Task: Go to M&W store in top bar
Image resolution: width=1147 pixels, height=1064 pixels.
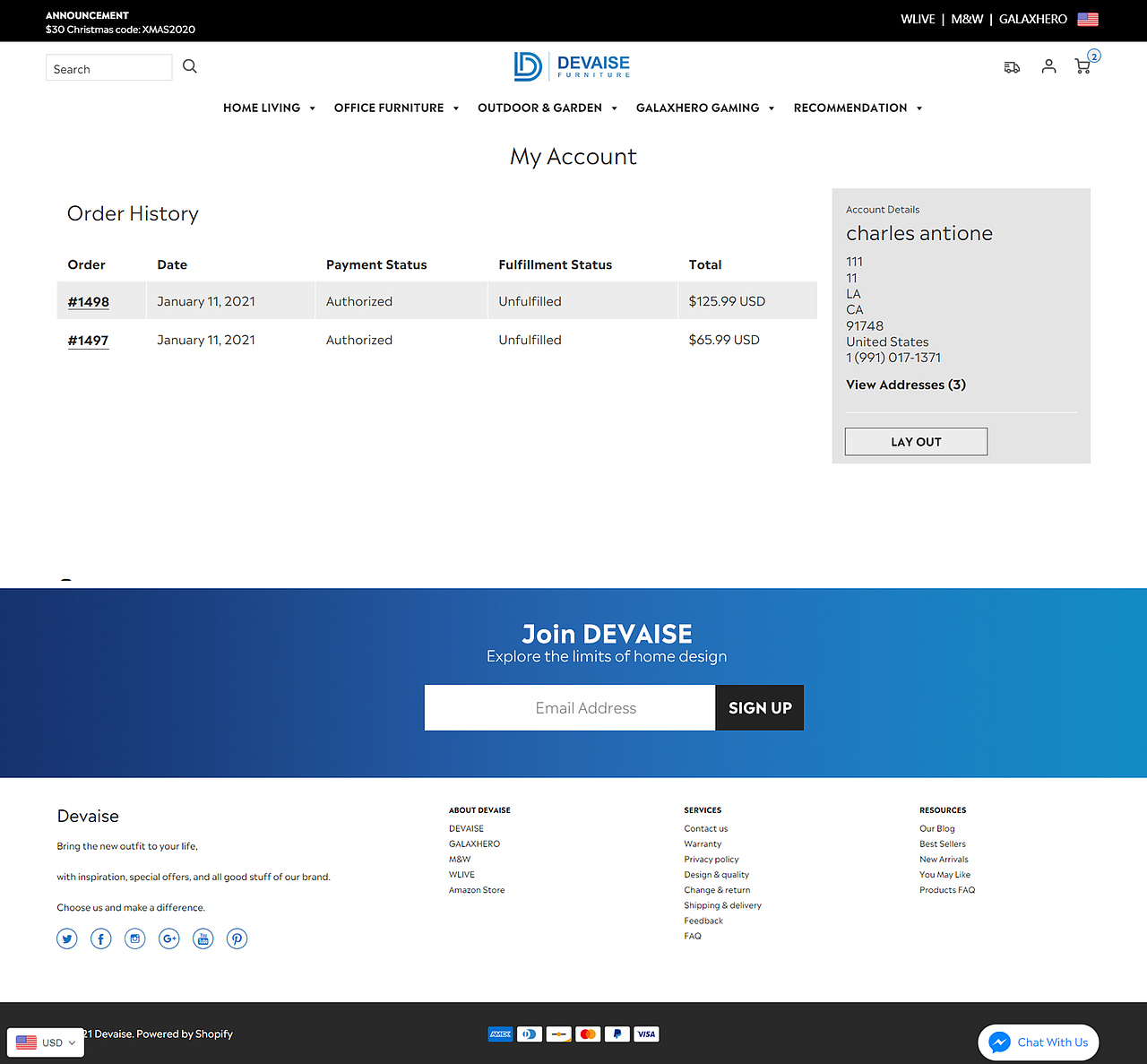Action: pos(967,19)
